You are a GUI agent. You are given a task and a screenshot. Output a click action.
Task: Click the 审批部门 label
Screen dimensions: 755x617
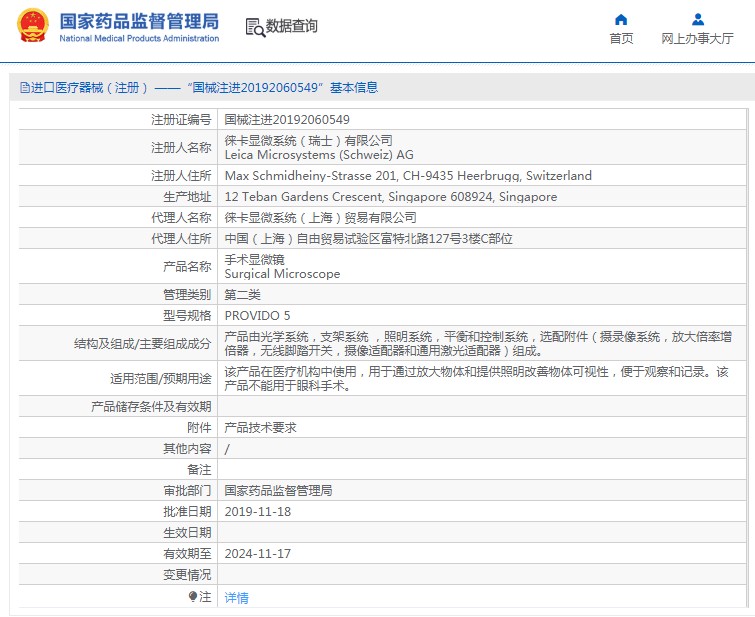point(187,490)
